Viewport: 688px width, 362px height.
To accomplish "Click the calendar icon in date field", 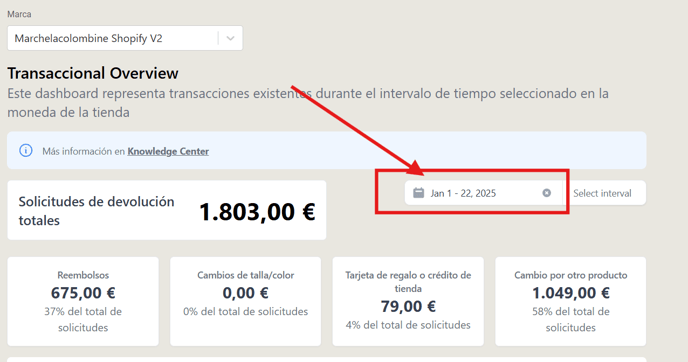I will 419,193.
